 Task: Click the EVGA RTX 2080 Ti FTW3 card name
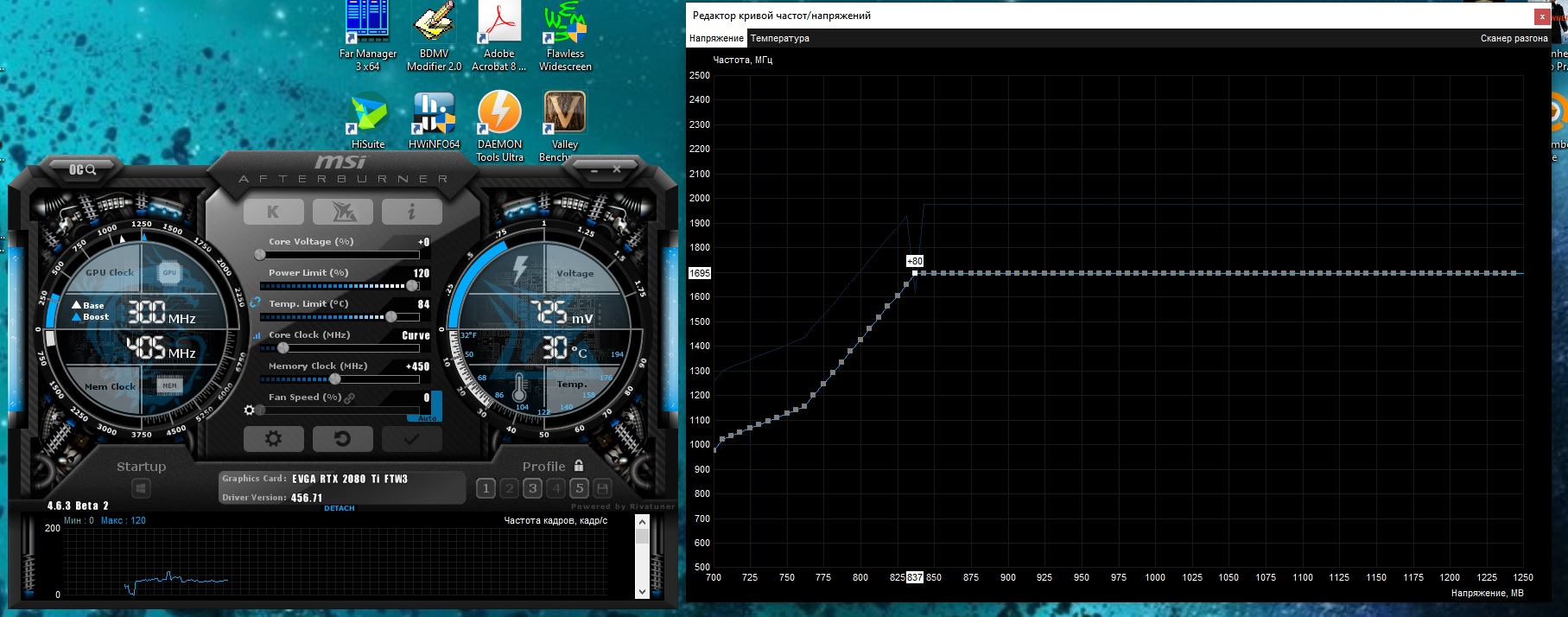coord(349,479)
